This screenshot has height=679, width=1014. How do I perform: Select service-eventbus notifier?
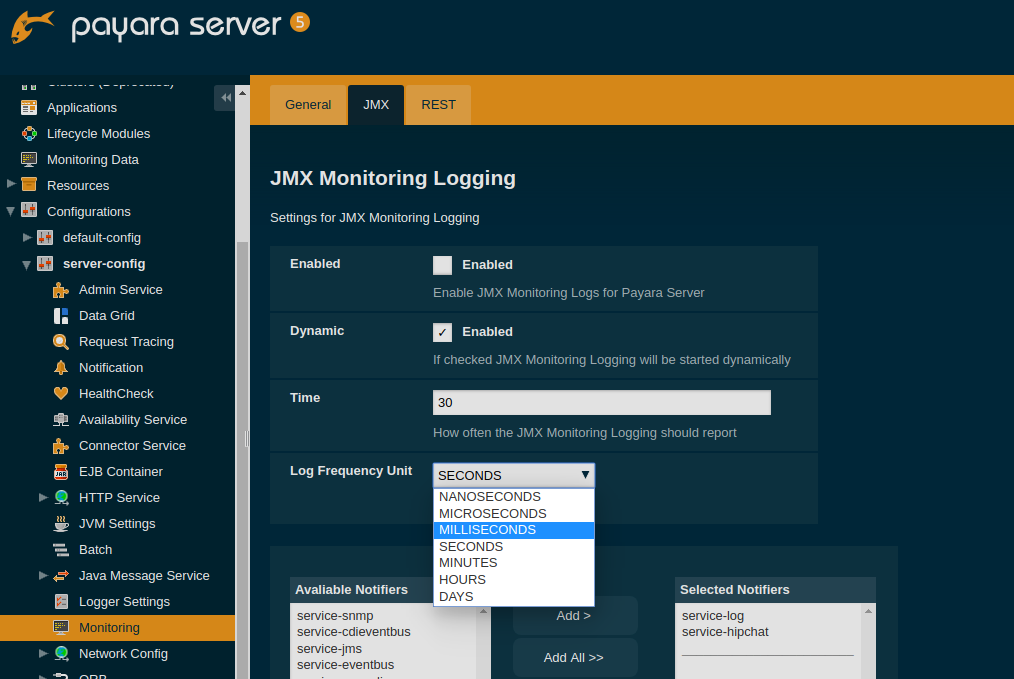click(345, 665)
